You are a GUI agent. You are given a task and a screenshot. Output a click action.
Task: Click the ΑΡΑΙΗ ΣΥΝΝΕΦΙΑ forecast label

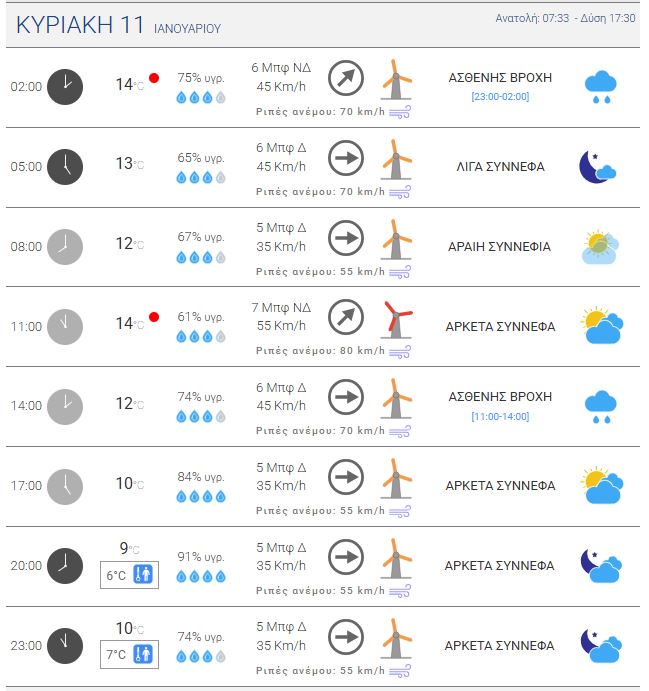pos(499,247)
